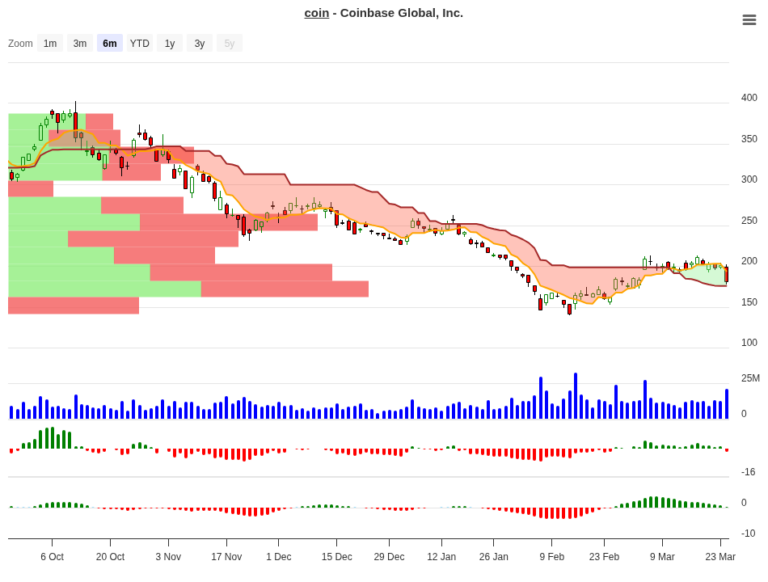Click the disabled 5y zoom button

(229, 43)
